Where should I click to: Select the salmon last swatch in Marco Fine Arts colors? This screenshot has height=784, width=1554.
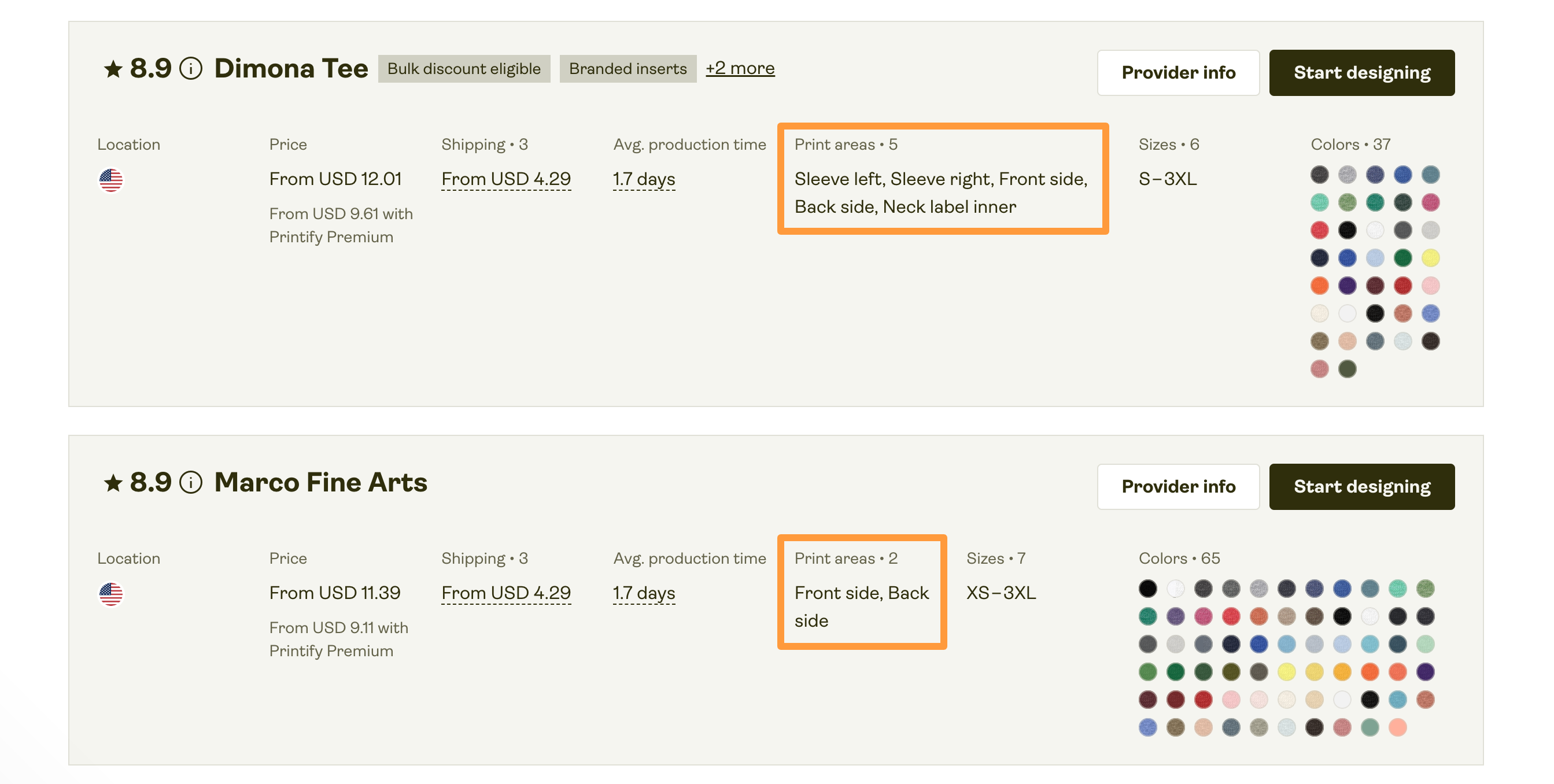coord(1397,727)
